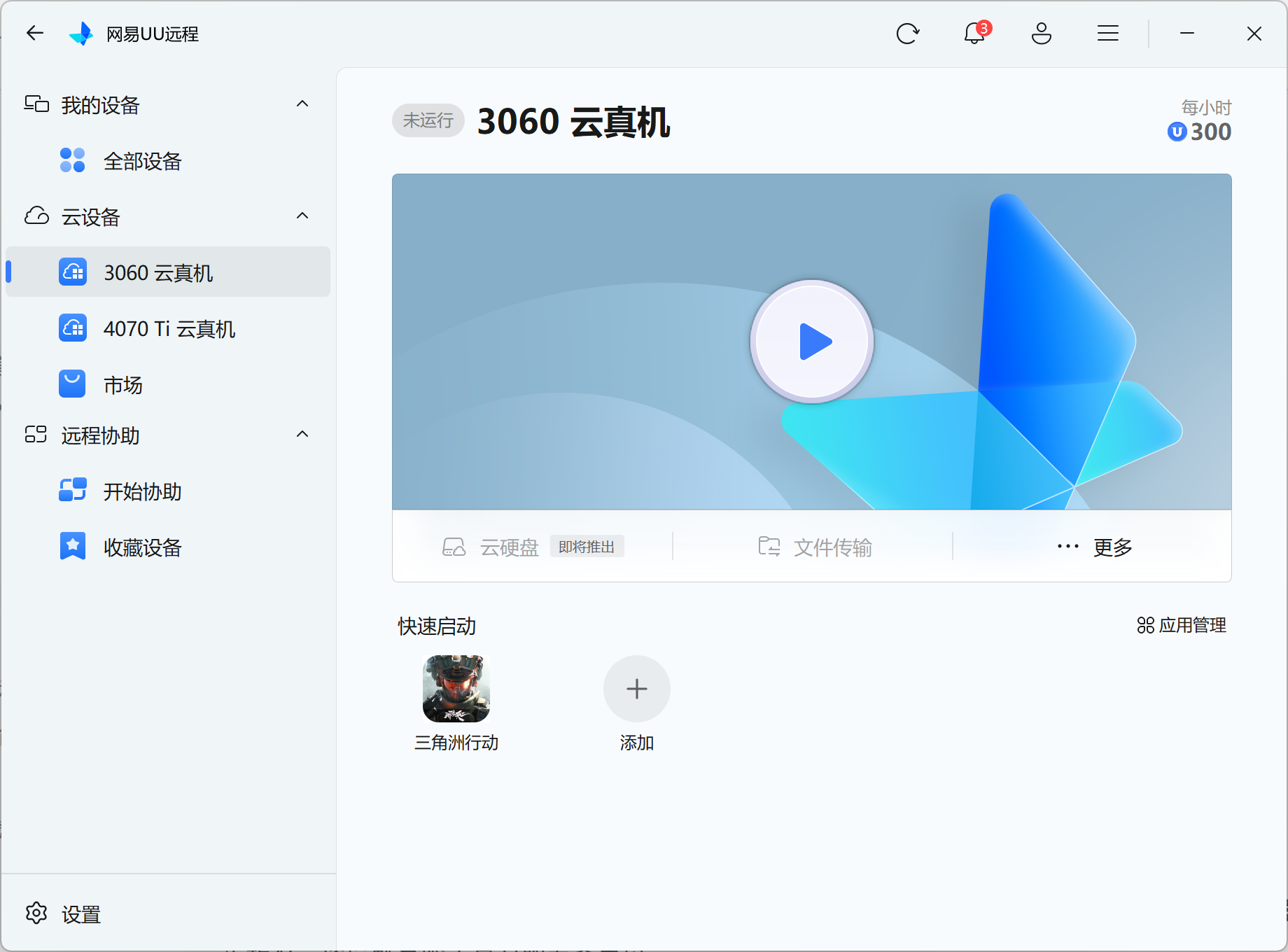Click the 文件传输 button
Image resolution: width=1288 pixels, height=952 pixels.
(x=815, y=547)
